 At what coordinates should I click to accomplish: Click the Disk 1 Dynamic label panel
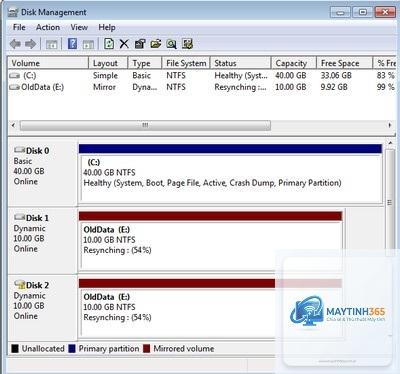pos(43,241)
